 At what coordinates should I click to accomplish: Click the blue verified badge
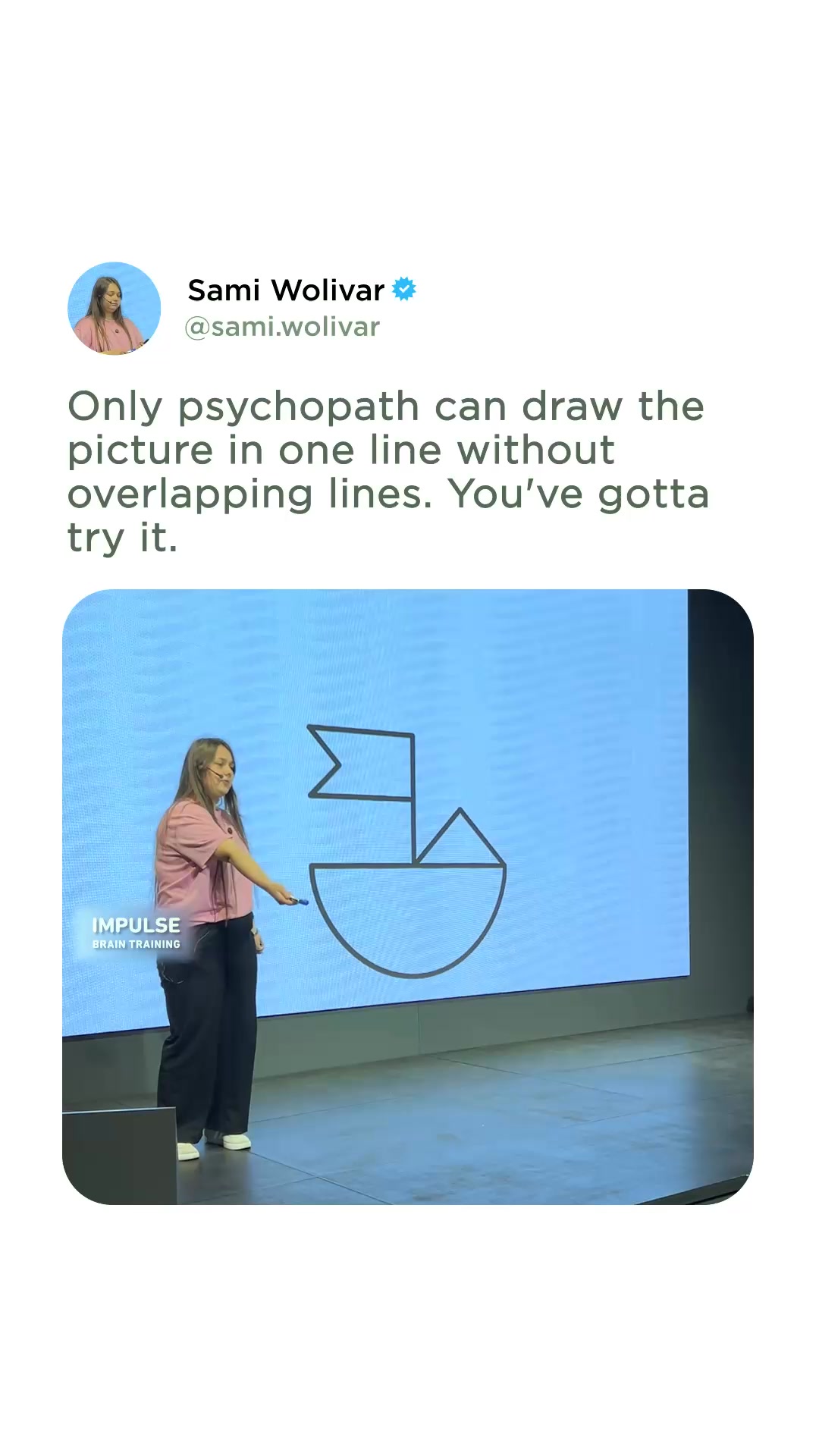pyautogui.click(x=404, y=289)
